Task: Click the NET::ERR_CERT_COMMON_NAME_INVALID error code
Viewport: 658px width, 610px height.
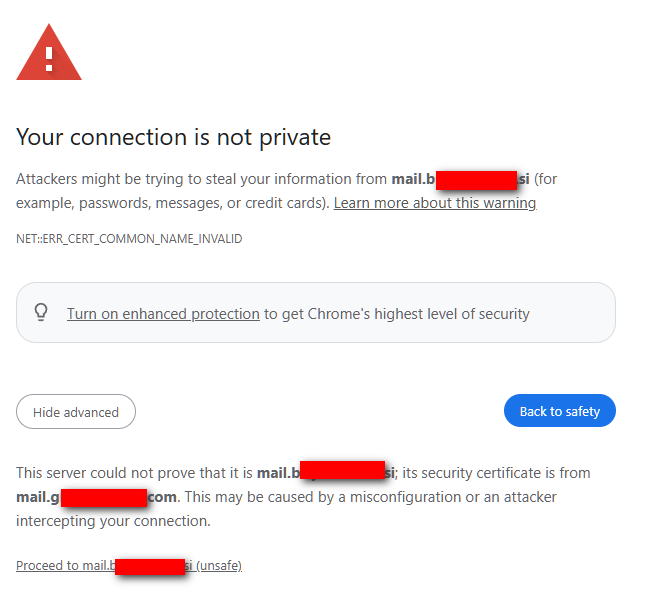Action: 129,239
